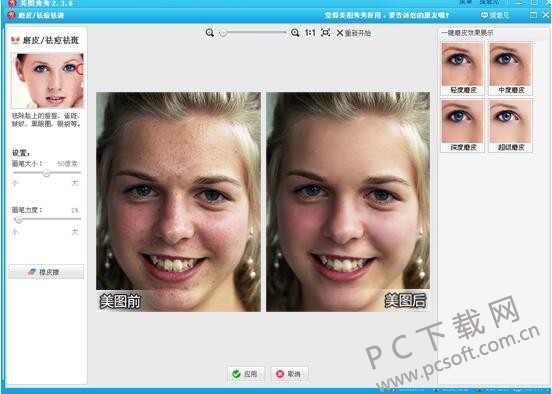Click the fit-to-window icon
Image resolution: width=552 pixels, height=394 pixels.
[326, 33]
